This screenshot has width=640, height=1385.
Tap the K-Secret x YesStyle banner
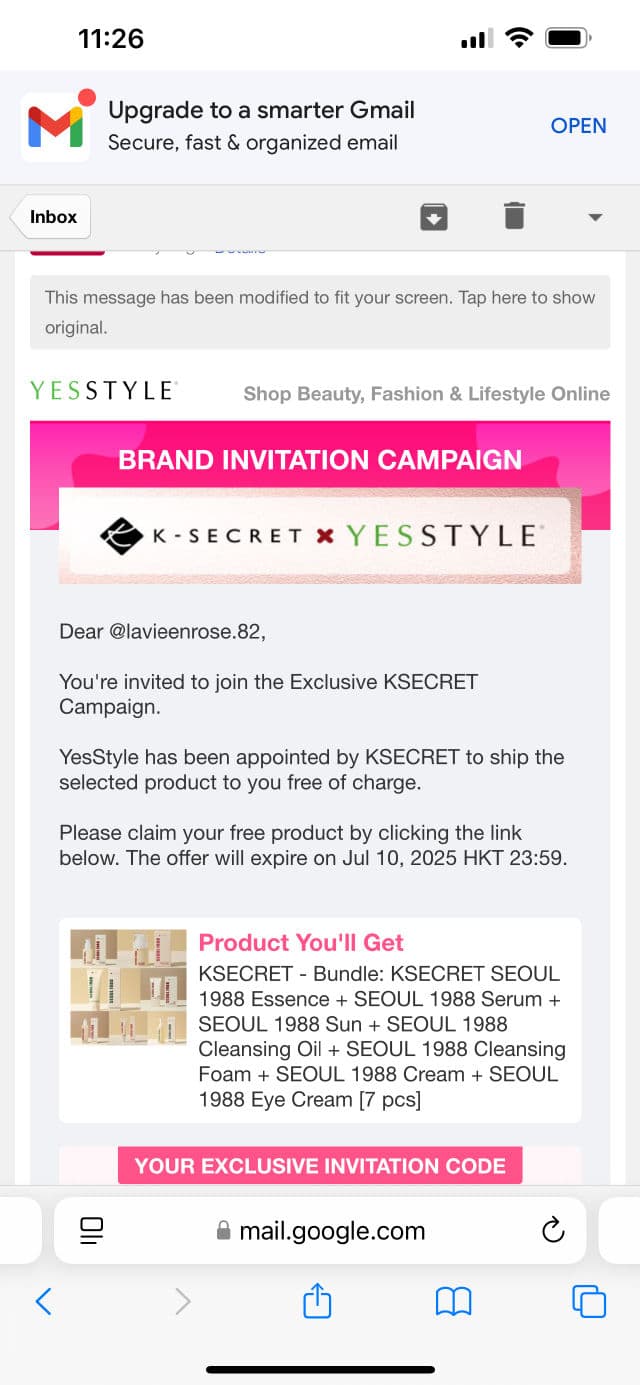click(320, 536)
